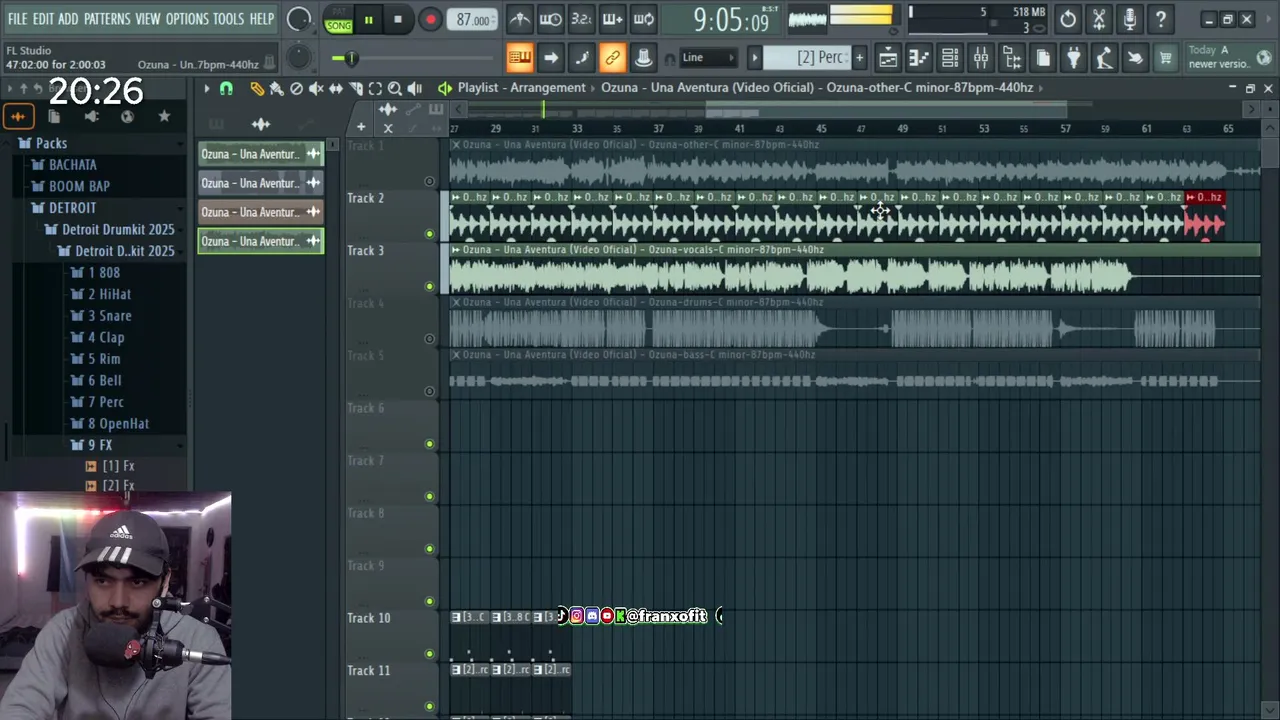
Task: Expand the 3 Snare folder
Action: coord(102,316)
